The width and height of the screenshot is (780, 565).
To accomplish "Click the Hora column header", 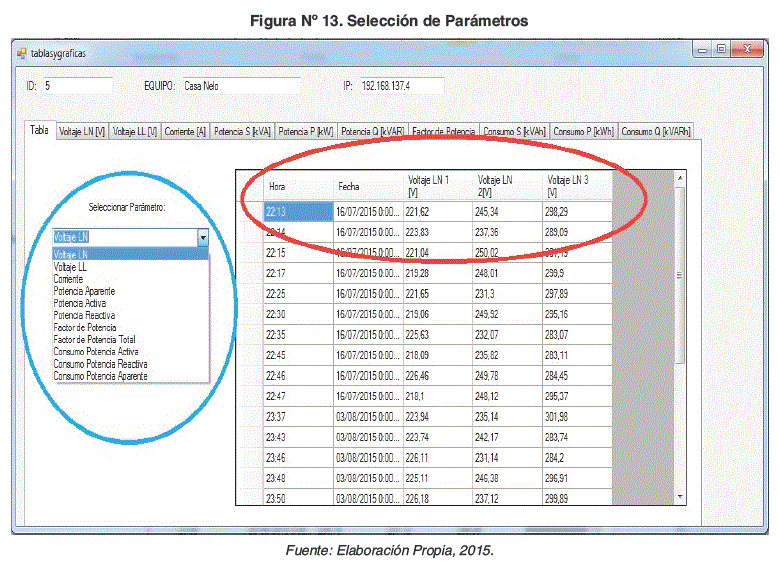I will pyautogui.click(x=298, y=185).
